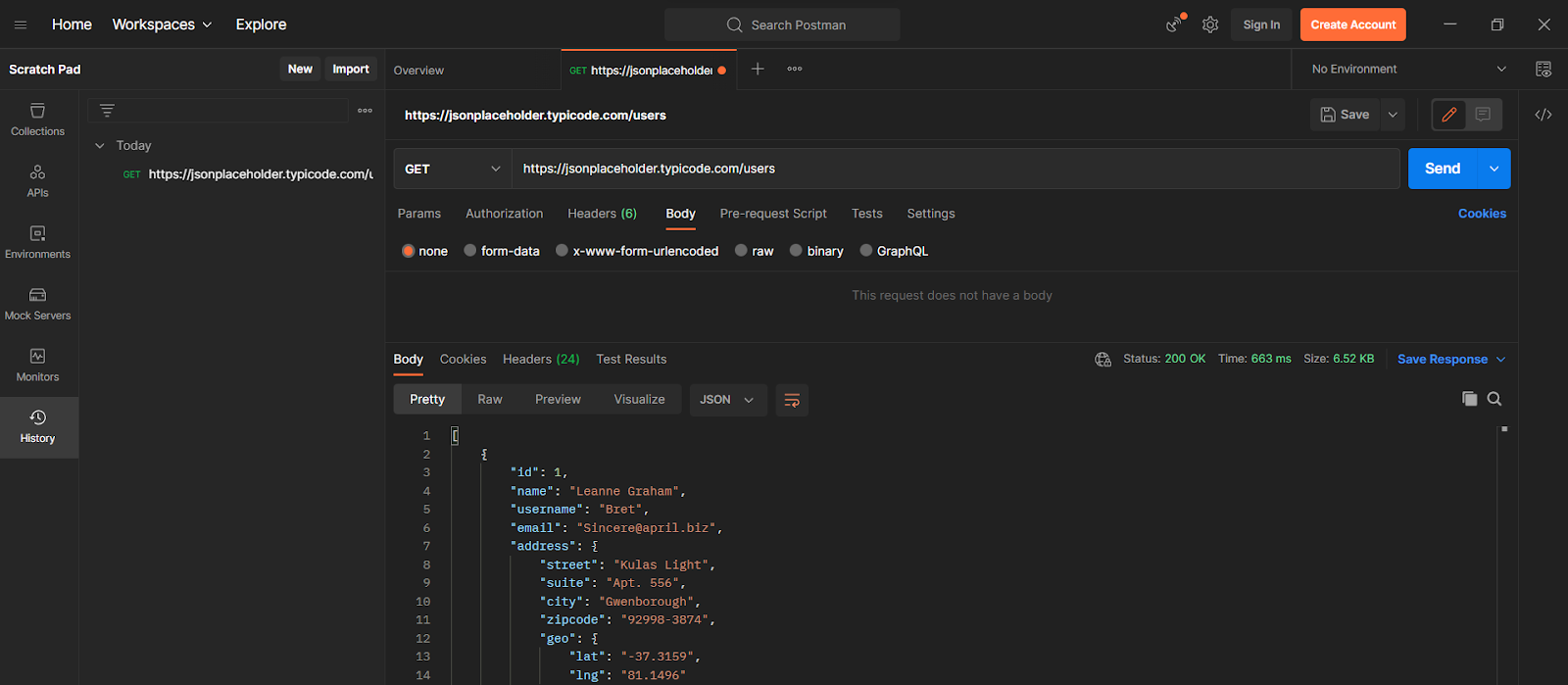Open Save options dropdown arrow
Screen dimensions: 1568x685
(x=1393, y=115)
